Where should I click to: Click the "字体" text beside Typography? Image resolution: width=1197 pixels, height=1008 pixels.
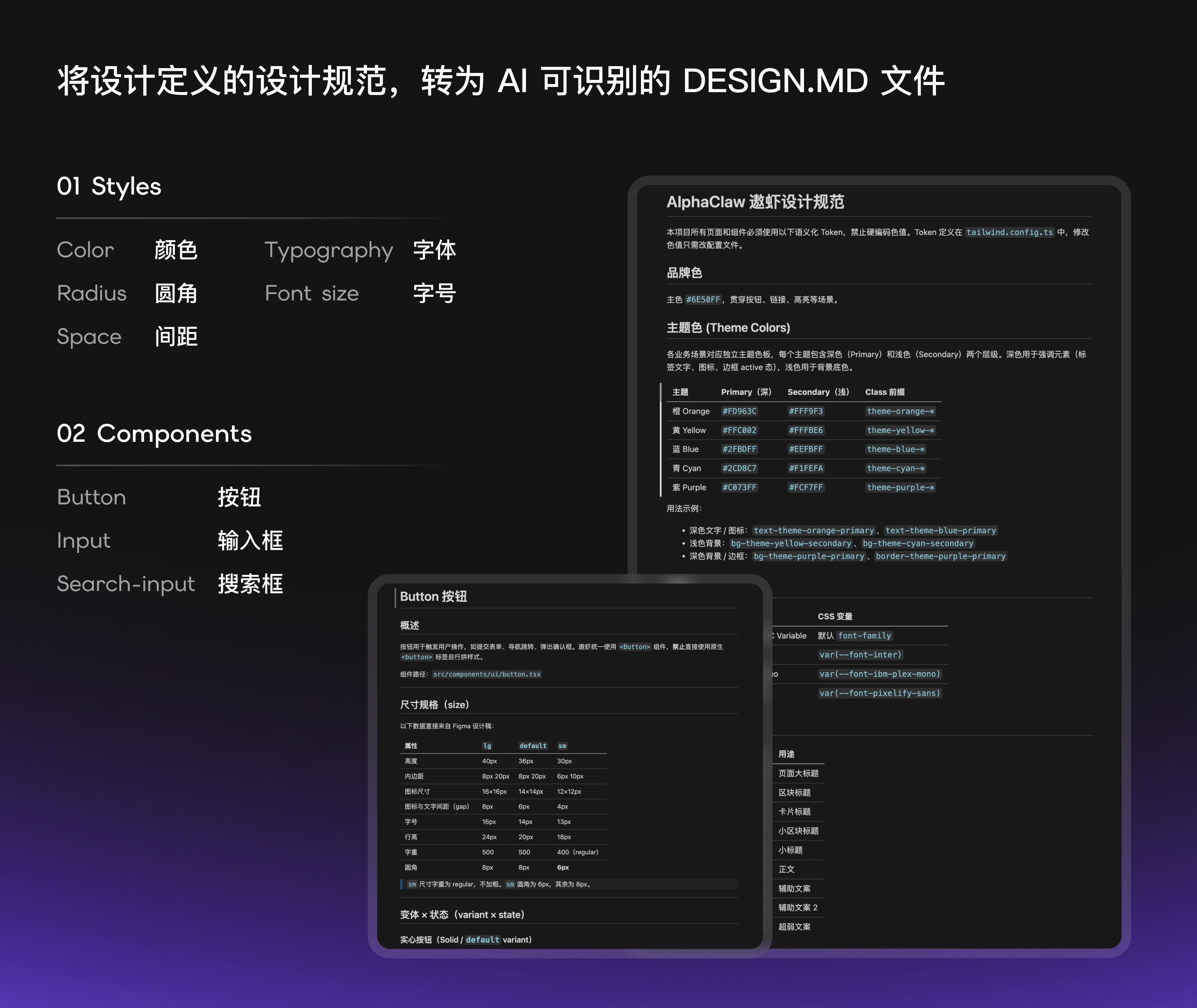pyautogui.click(x=434, y=250)
